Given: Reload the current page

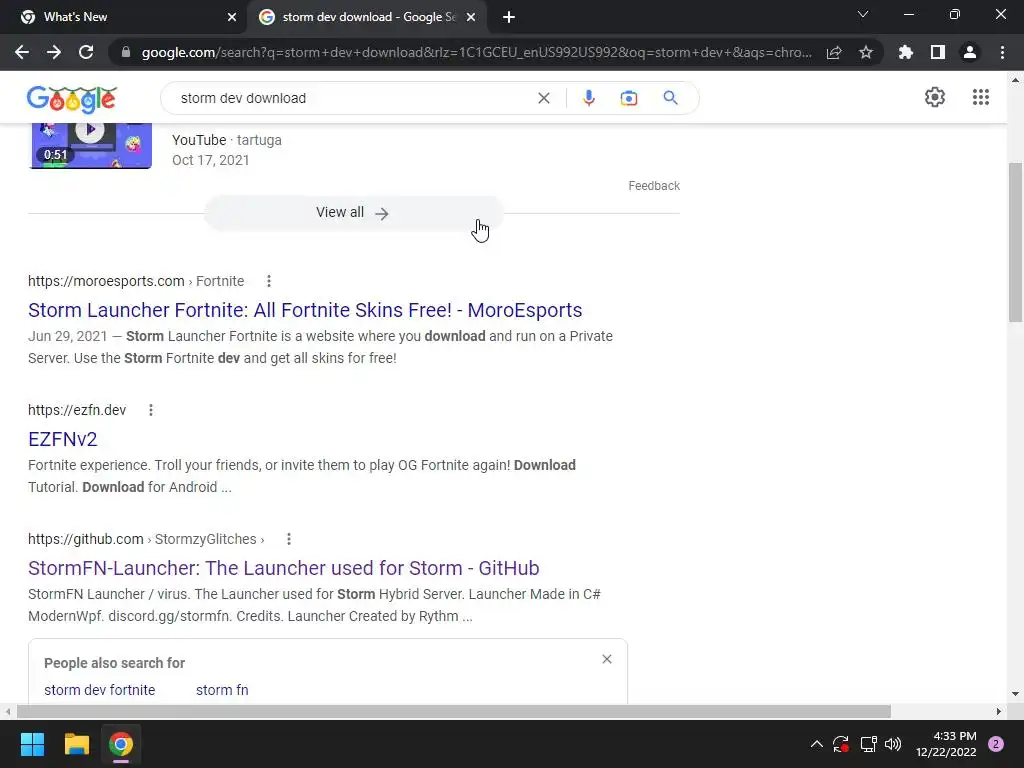Looking at the screenshot, I should (86, 52).
